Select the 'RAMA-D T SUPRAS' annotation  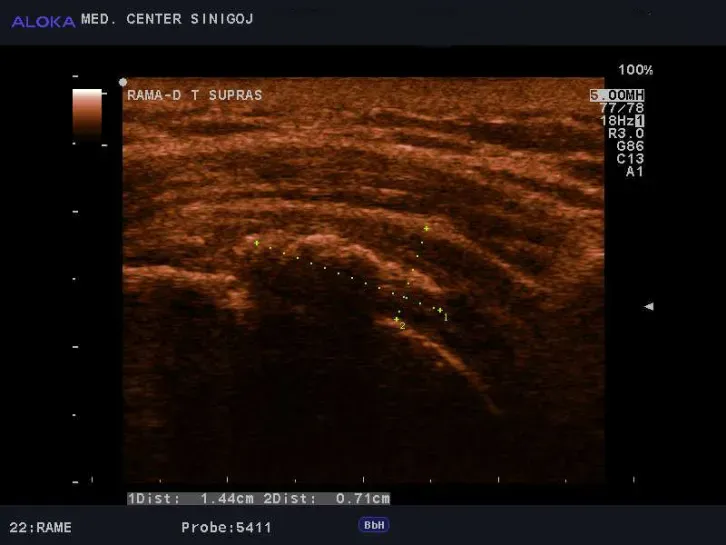pos(194,95)
